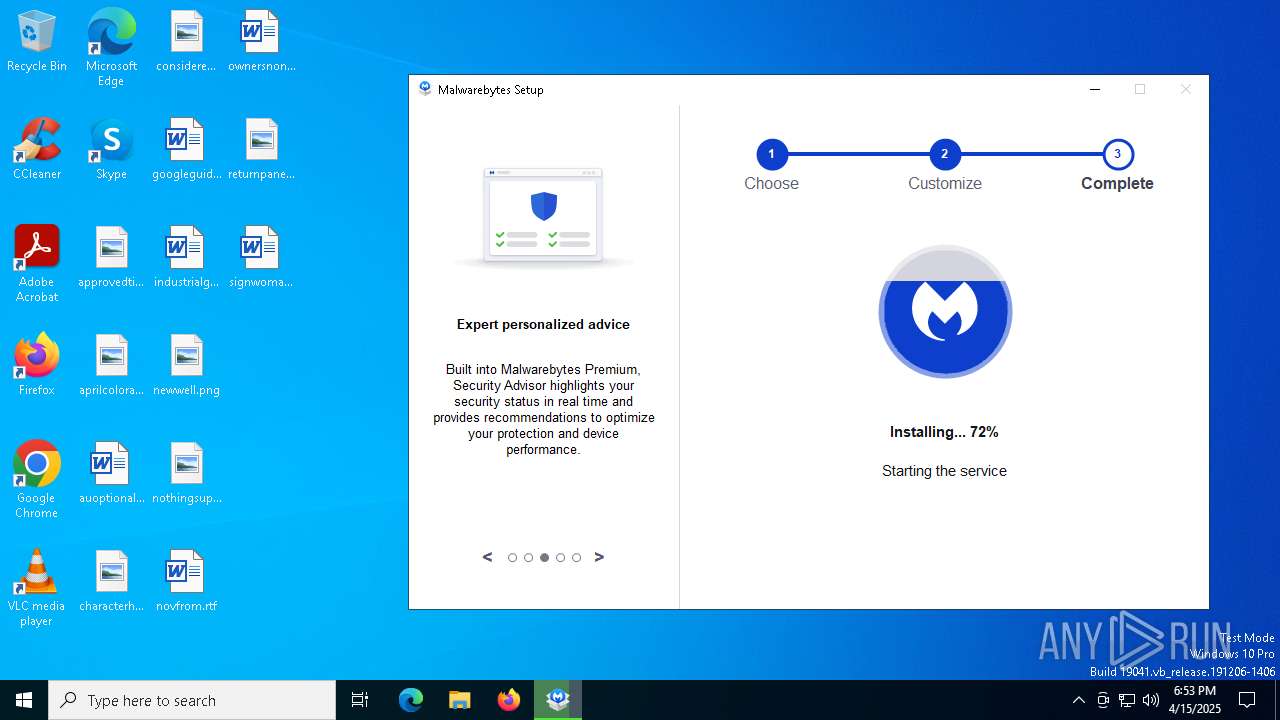
Task: Open the Recycle Bin desktop icon
Action: (37, 41)
